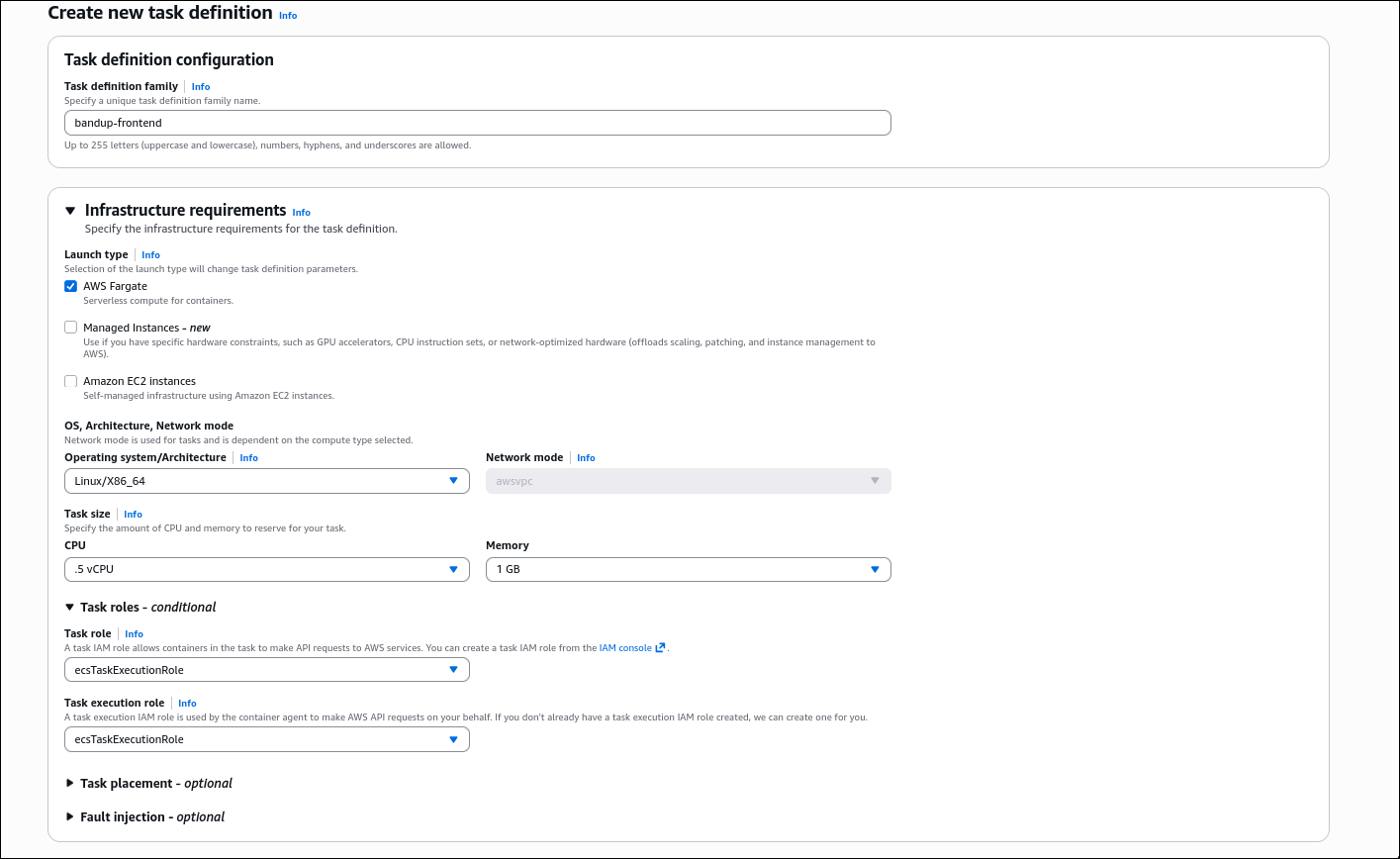Enable the Managed Instances launch type

point(70,327)
